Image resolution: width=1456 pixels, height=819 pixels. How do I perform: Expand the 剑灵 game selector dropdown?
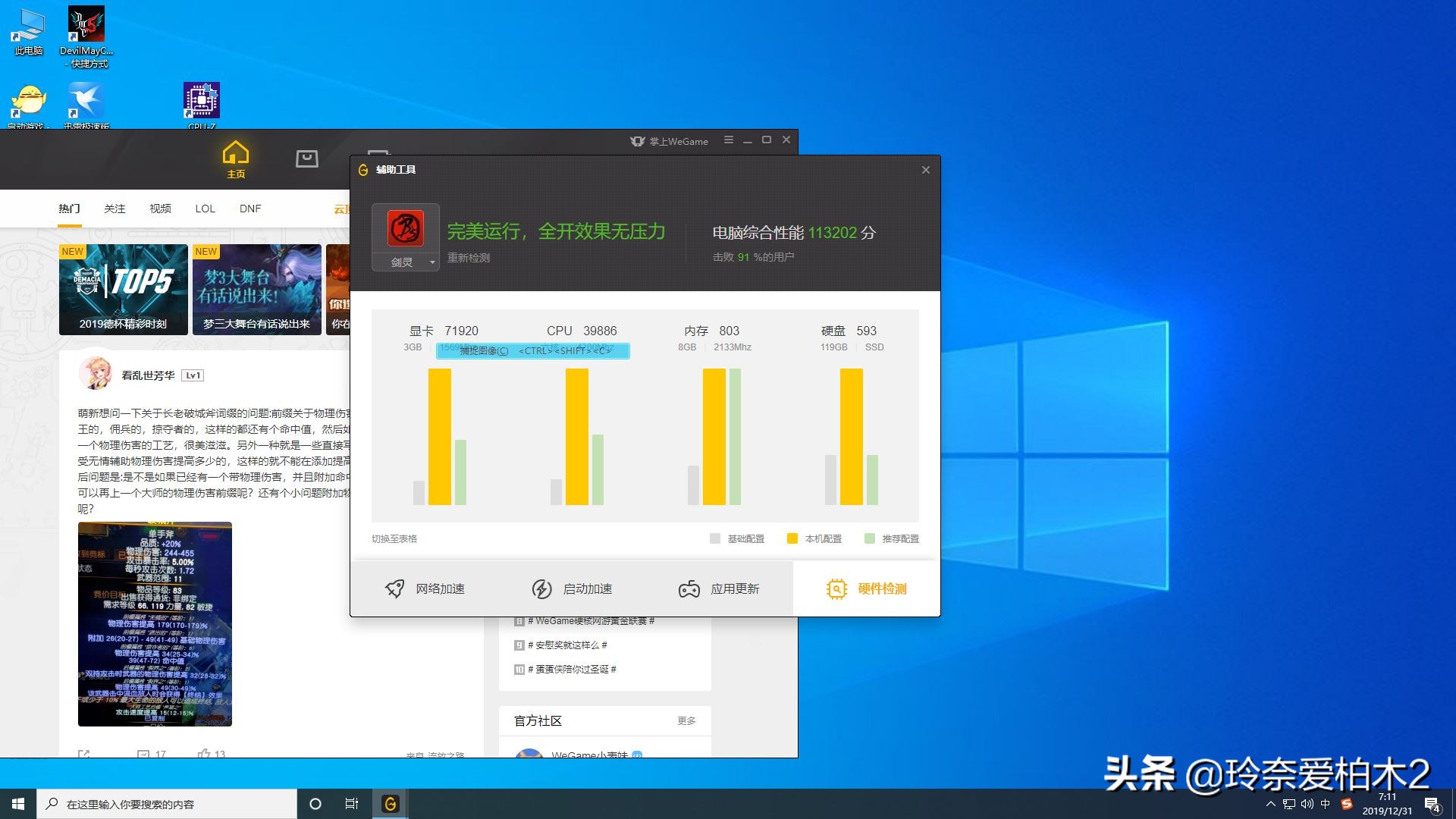[x=432, y=262]
